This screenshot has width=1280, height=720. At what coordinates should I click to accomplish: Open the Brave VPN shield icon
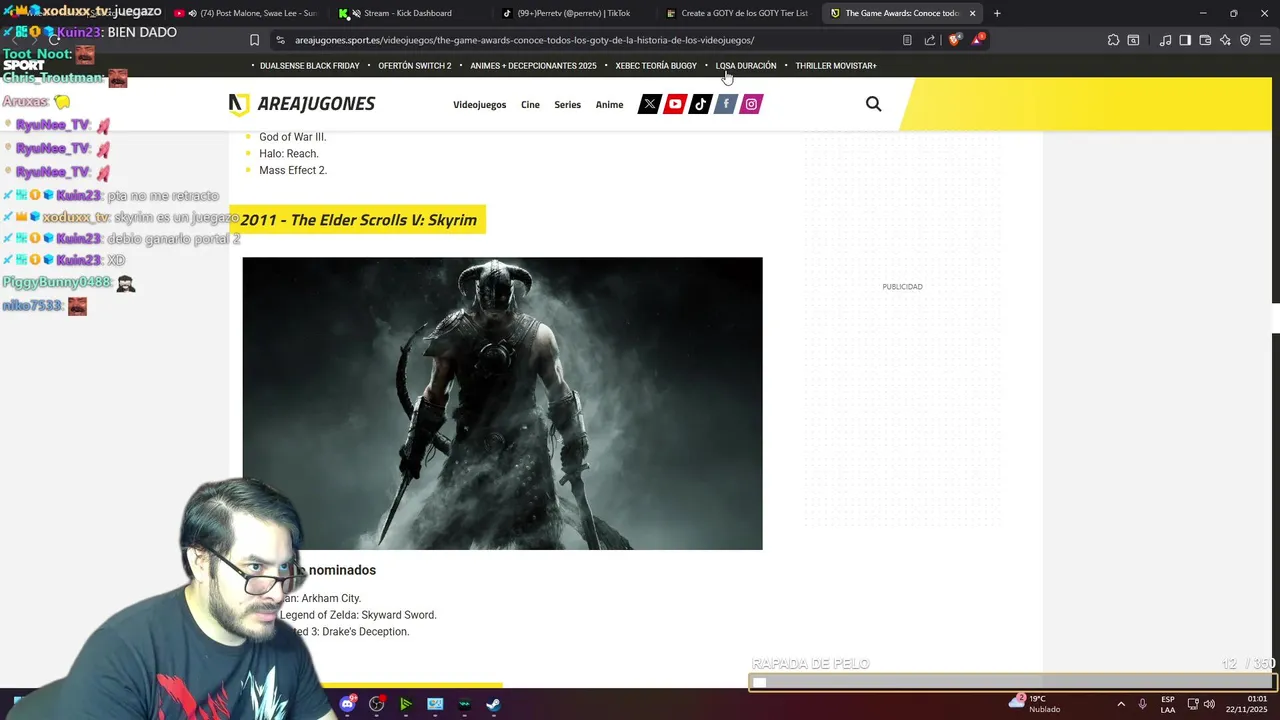click(x=1245, y=40)
